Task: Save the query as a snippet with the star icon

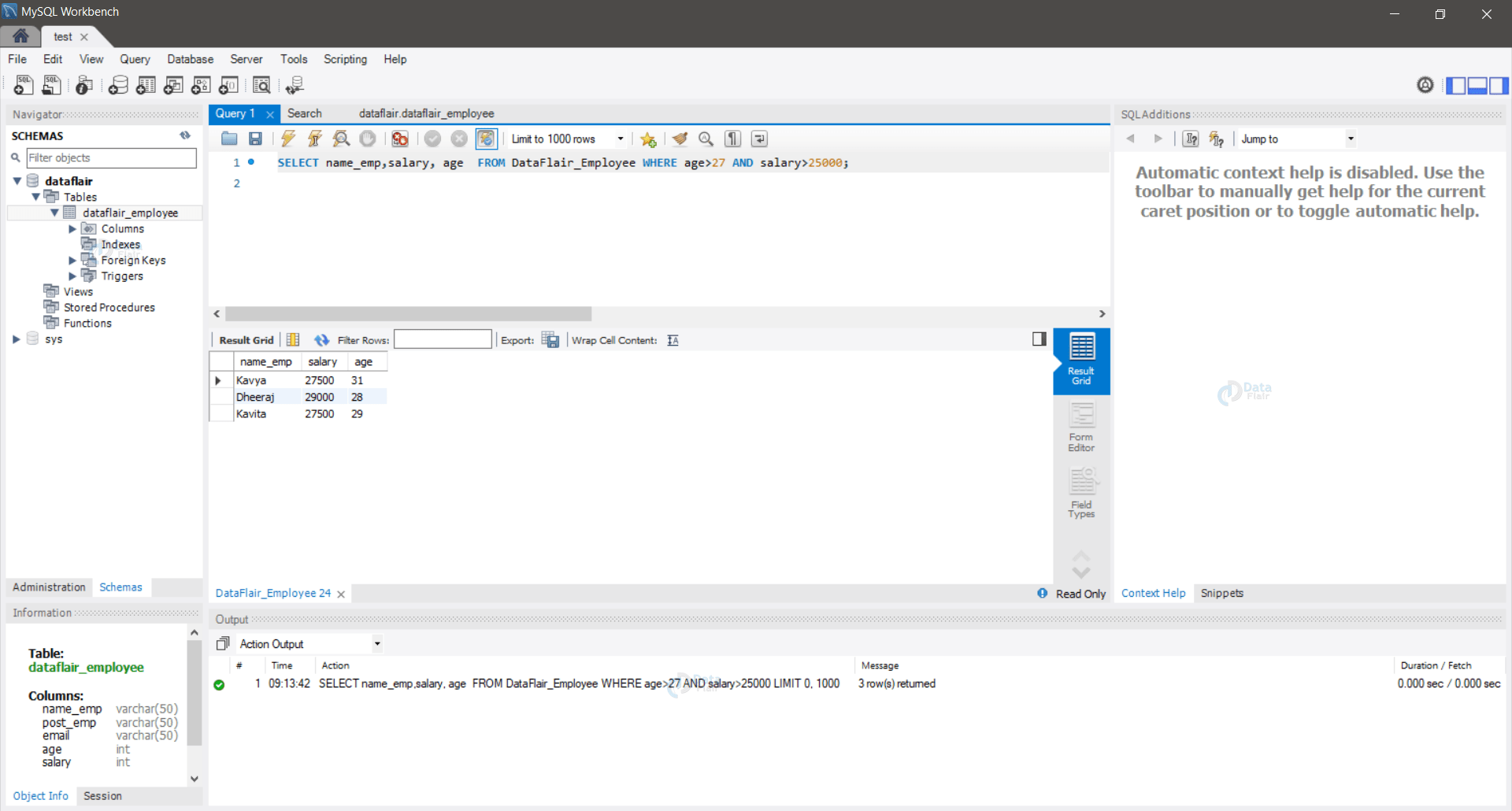Action: tap(648, 139)
